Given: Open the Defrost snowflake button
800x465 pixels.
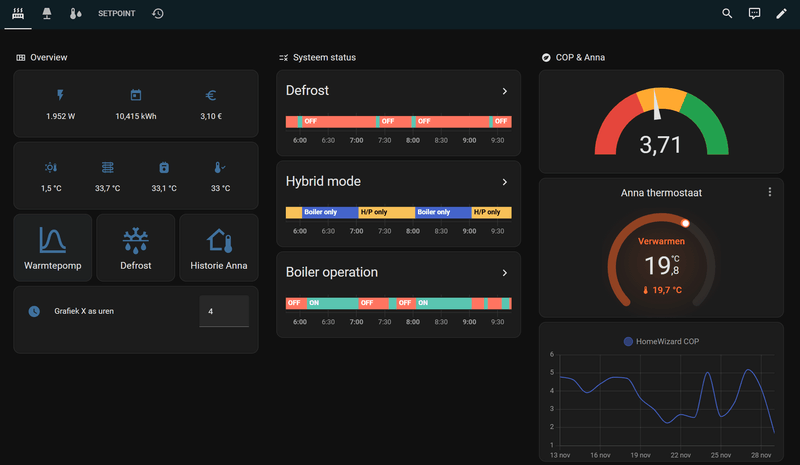Looking at the screenshot, I should (136, 248).
